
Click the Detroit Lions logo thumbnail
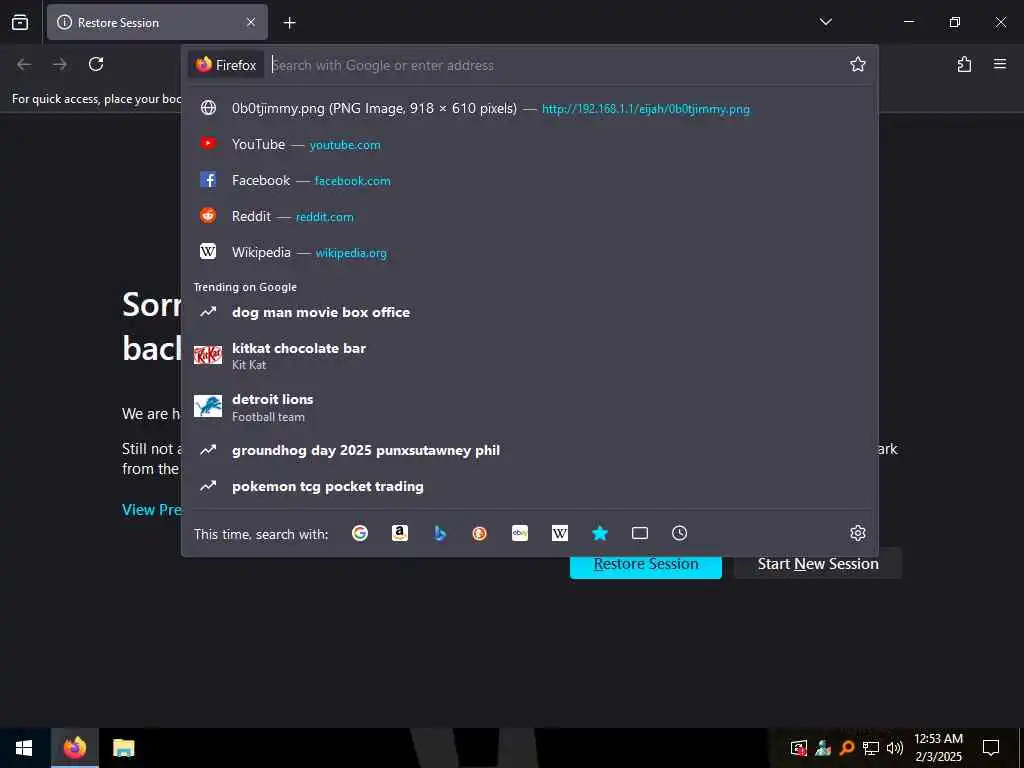(208, 406)
